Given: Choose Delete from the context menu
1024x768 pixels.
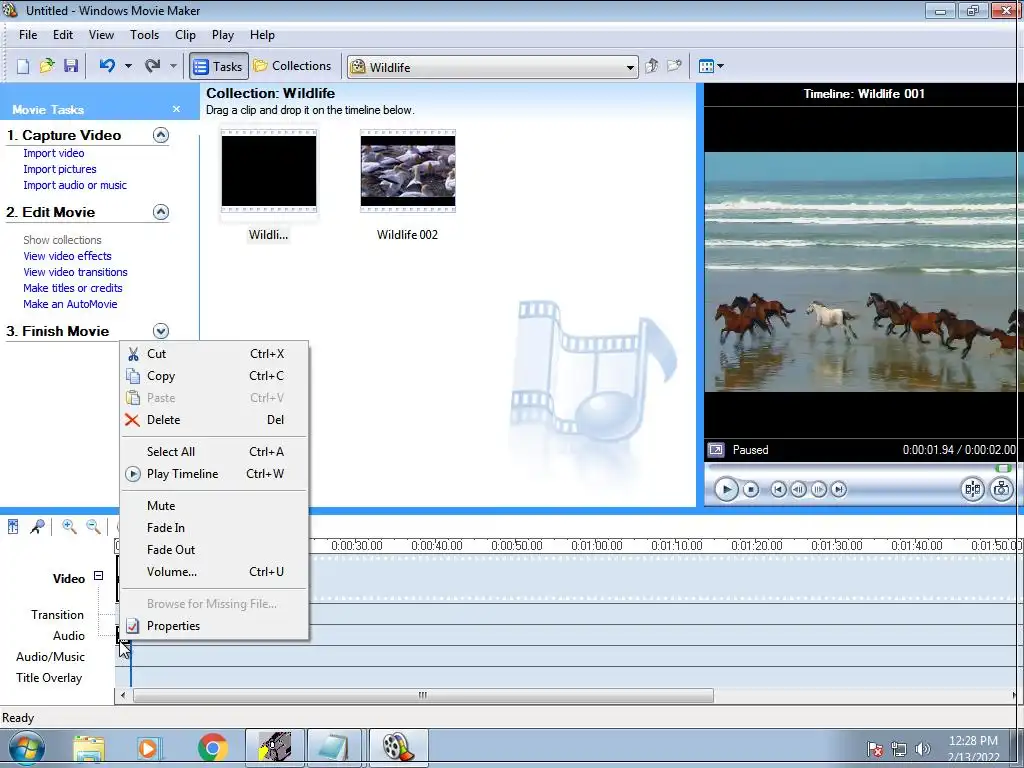Looking at the screenshot, I should 214,420.
